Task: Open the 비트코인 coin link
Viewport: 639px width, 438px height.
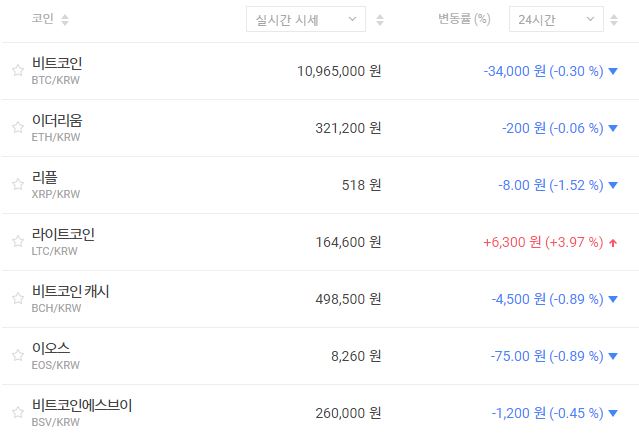Action: click(57, 64)
